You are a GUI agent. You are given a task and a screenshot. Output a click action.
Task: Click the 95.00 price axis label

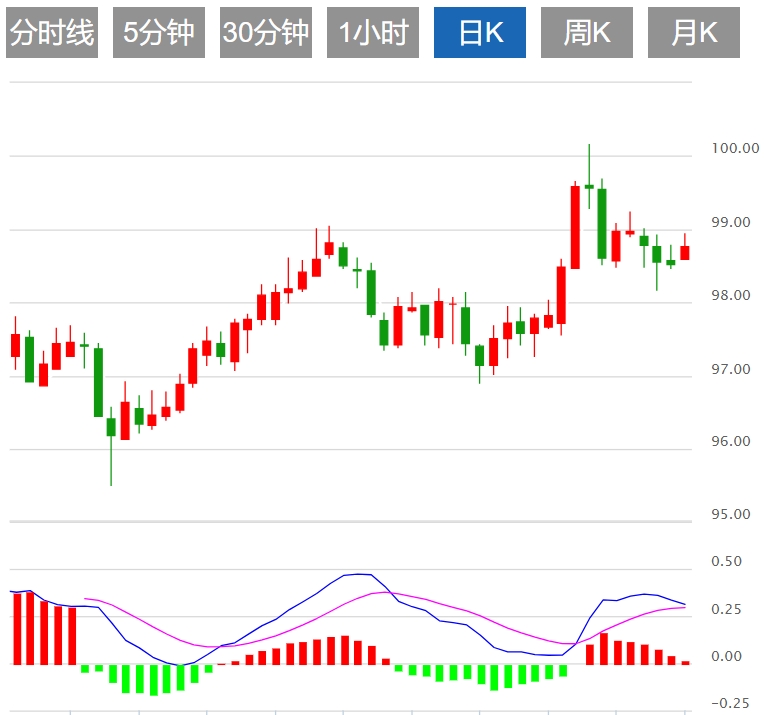731,514
